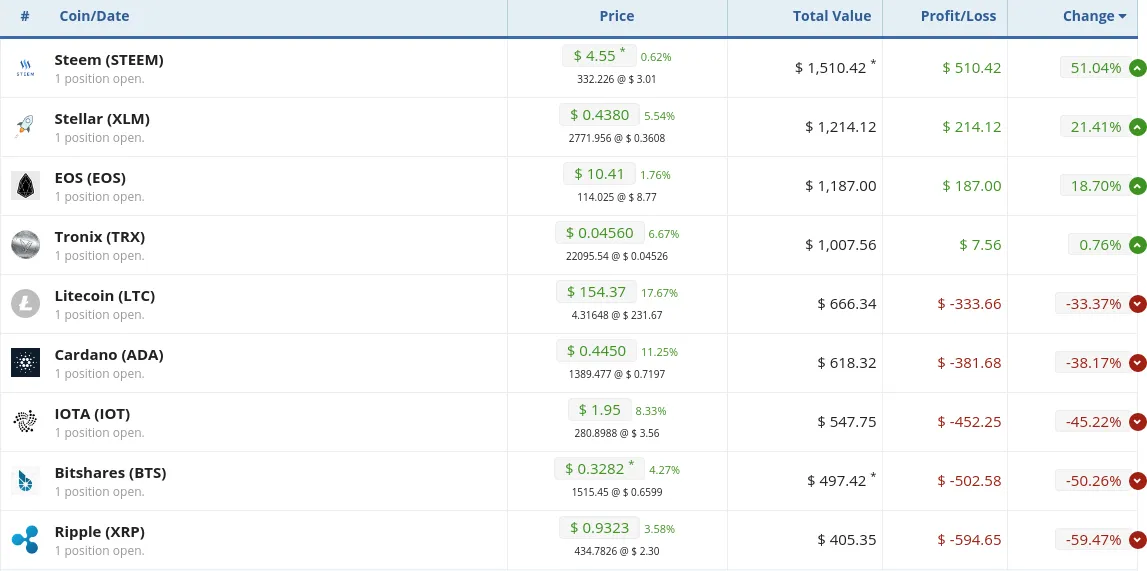Click green up arrow beside 18.70%
Screen dimensions: 1147x571
(x=1137, y=186)
